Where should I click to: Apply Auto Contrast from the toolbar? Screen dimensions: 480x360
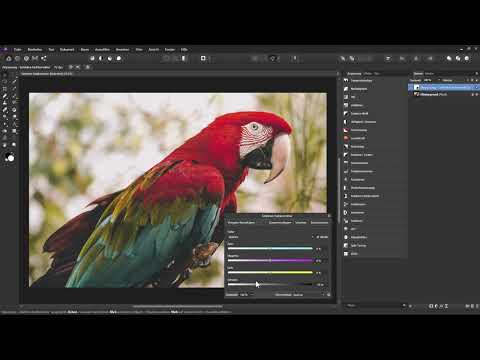[x=101, y=58]
